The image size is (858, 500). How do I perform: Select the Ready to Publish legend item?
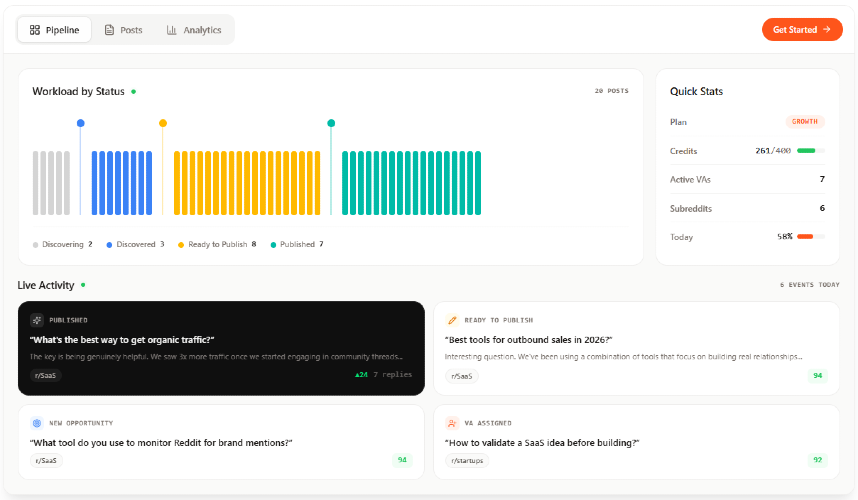pyautogui.click(x=216, y=244)
